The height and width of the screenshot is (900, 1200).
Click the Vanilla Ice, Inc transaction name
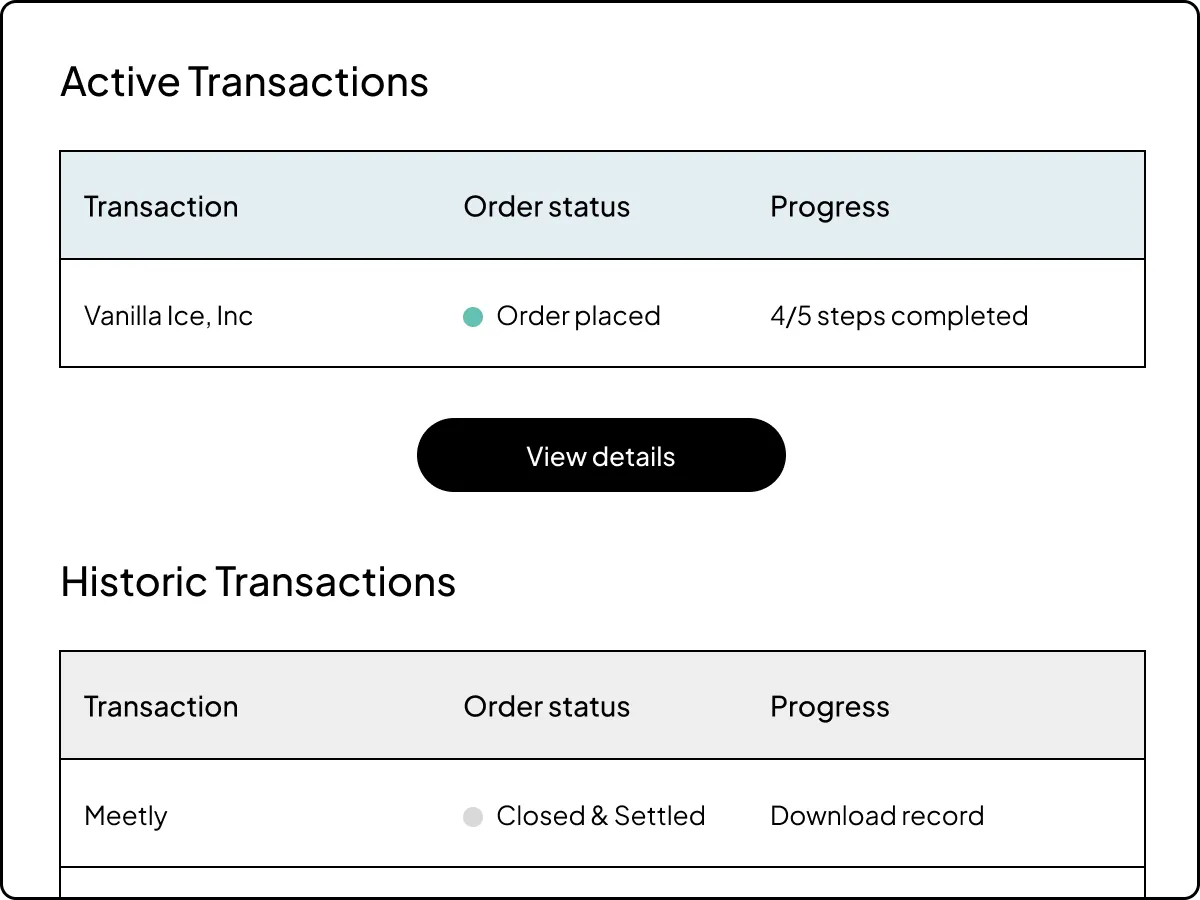(x=168, y=316)
